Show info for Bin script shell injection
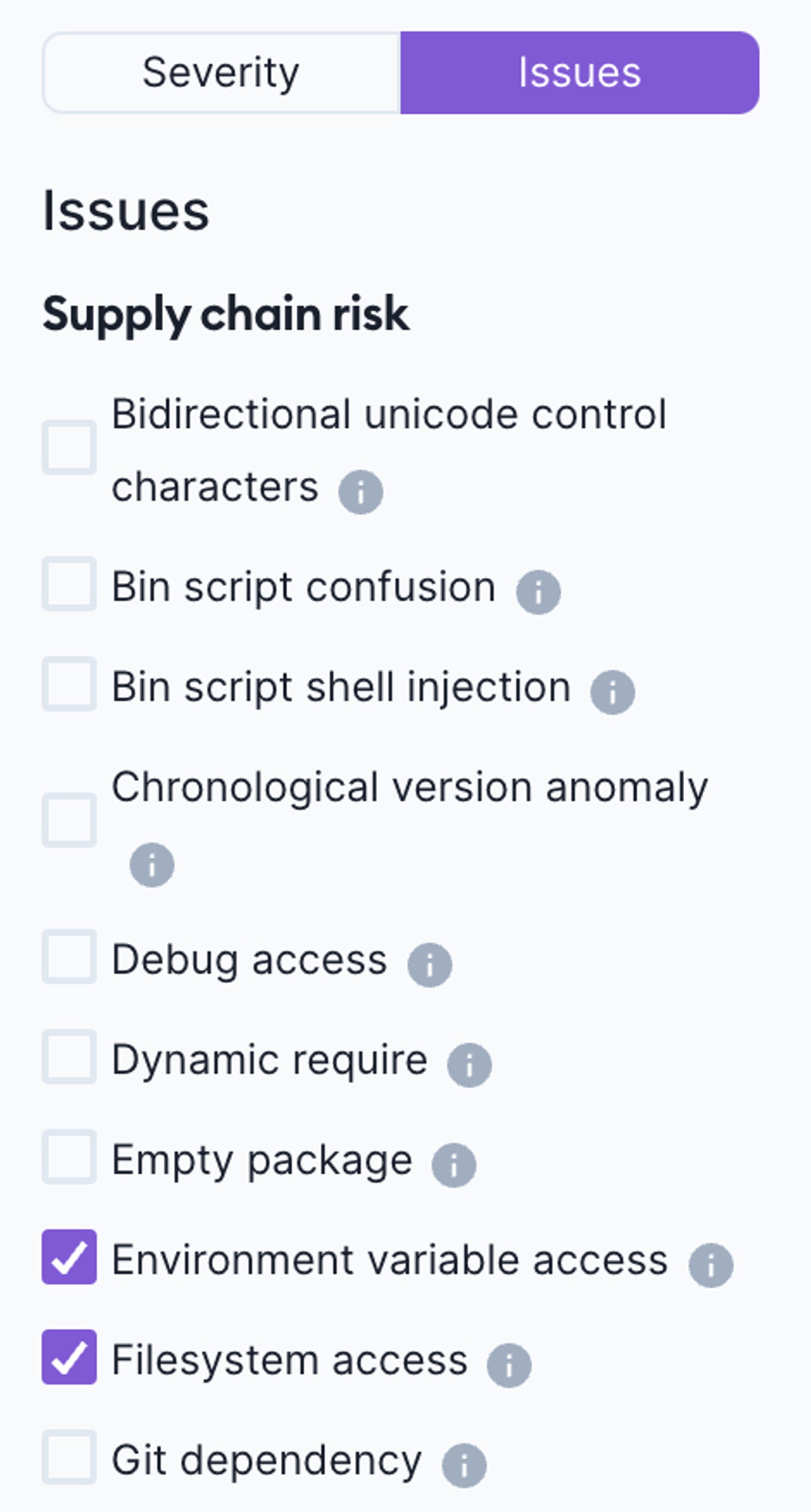 tap(613, 692)
